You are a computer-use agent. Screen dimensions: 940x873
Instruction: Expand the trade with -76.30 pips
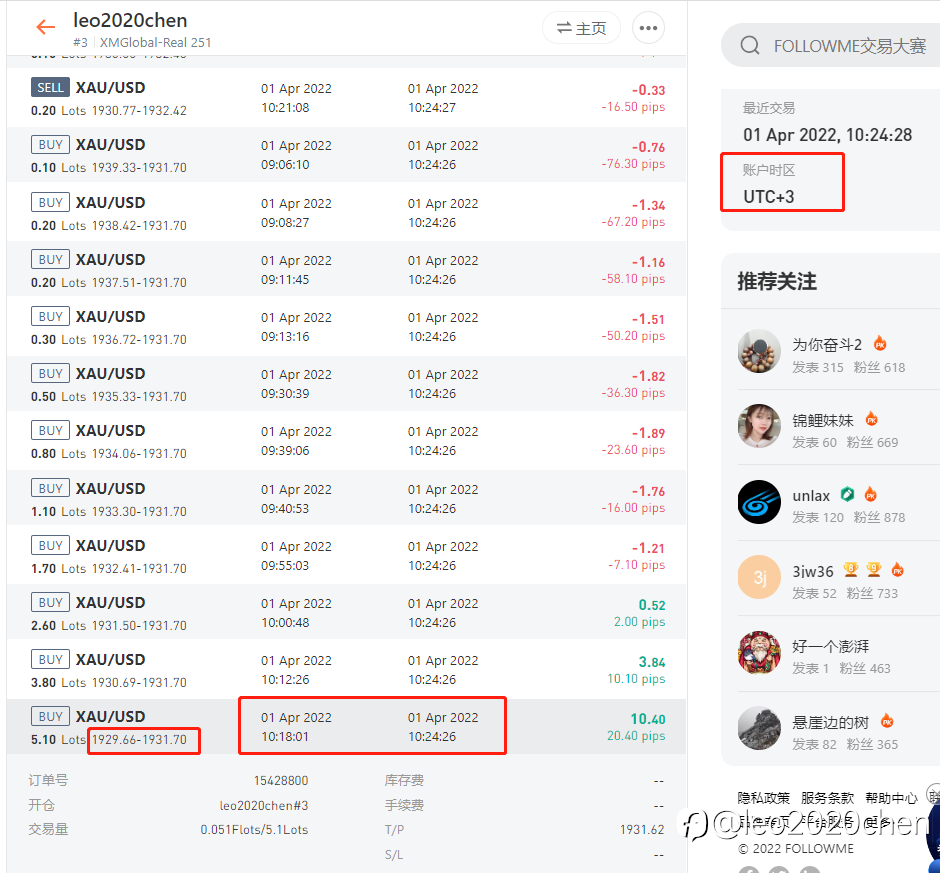(x=347, y=155)
